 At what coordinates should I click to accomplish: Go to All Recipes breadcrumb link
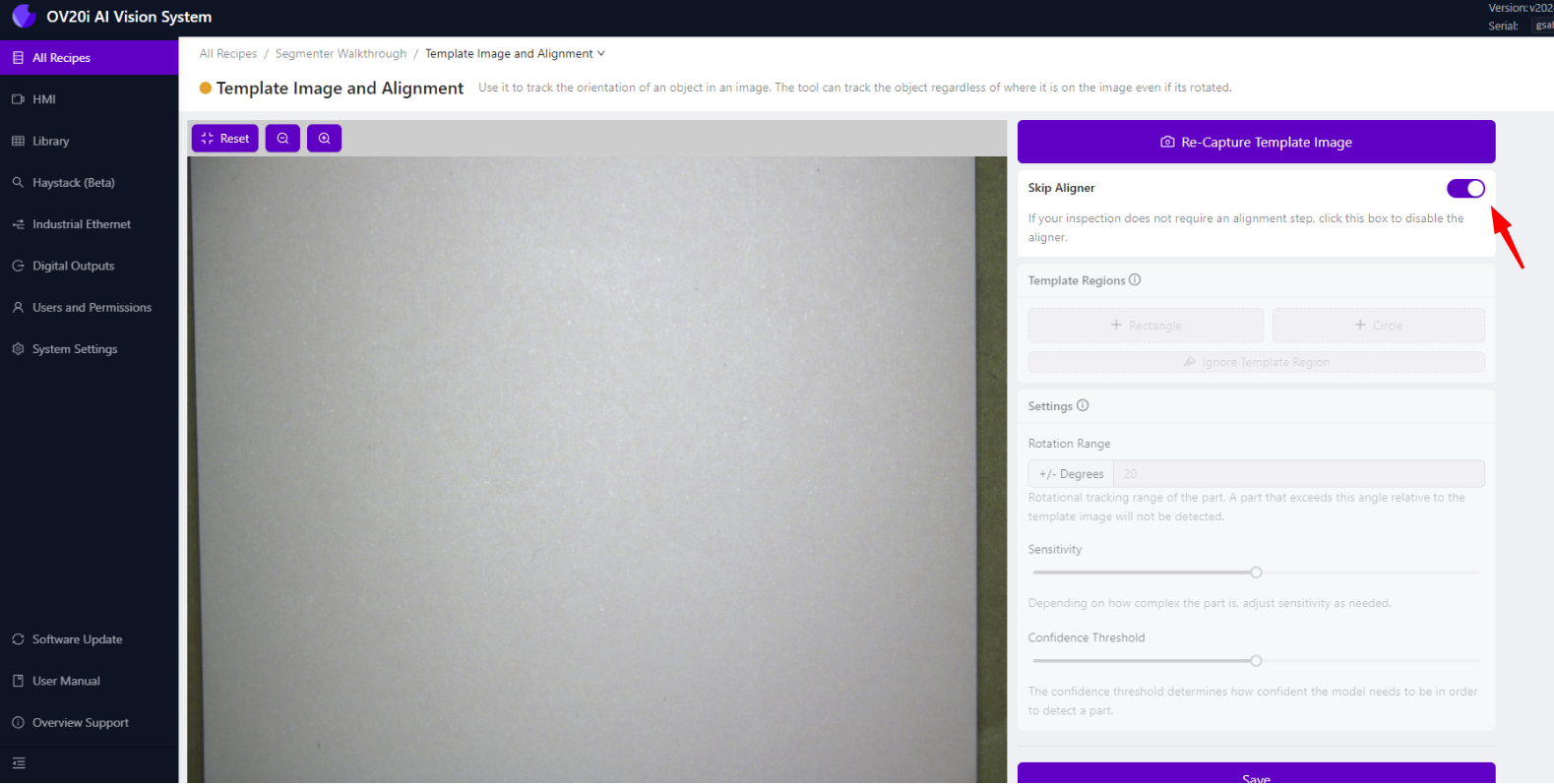click(x=228, y=54)
